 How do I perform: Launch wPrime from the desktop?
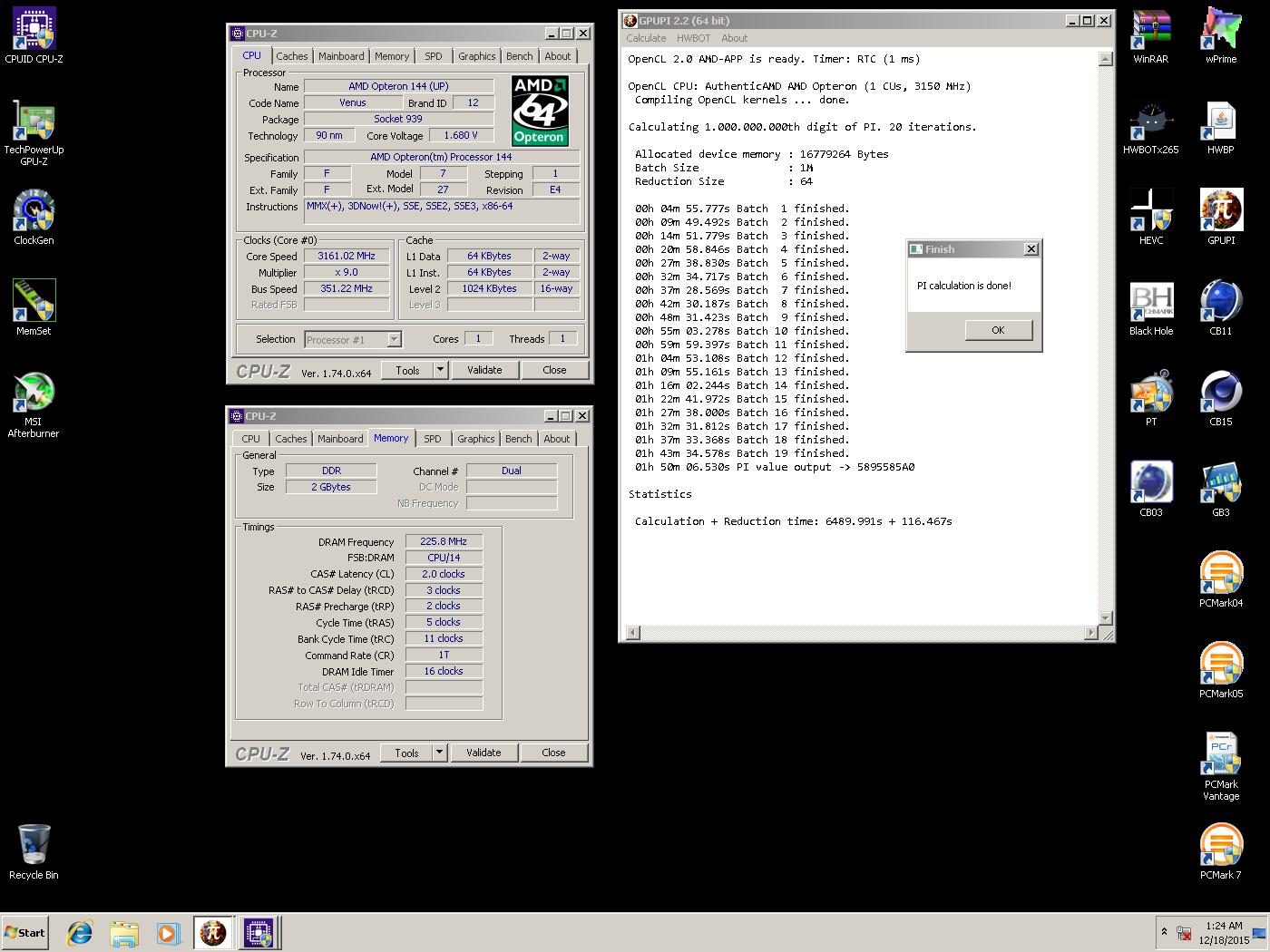(x=1221, y=36)
